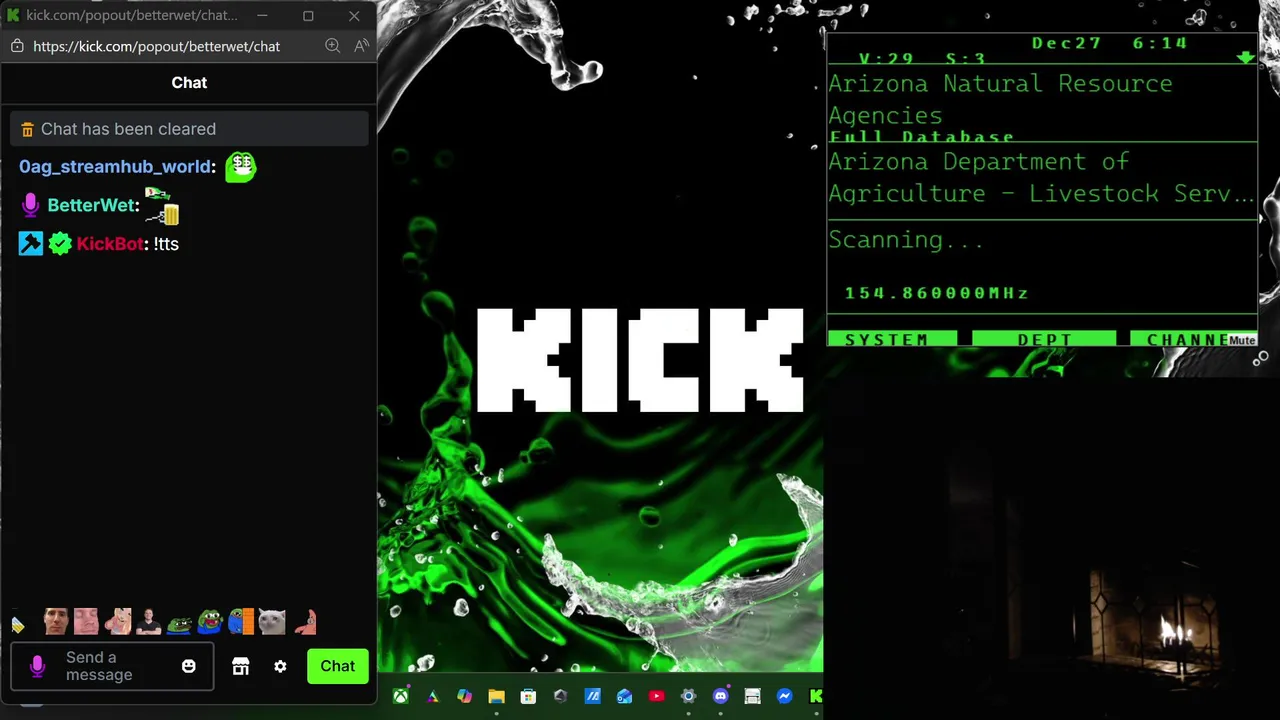Image resolution: width=1280 pixels, height=720 pixels.
Task: Click the Full Database text on scanner
Action: (x=922, y=137)
